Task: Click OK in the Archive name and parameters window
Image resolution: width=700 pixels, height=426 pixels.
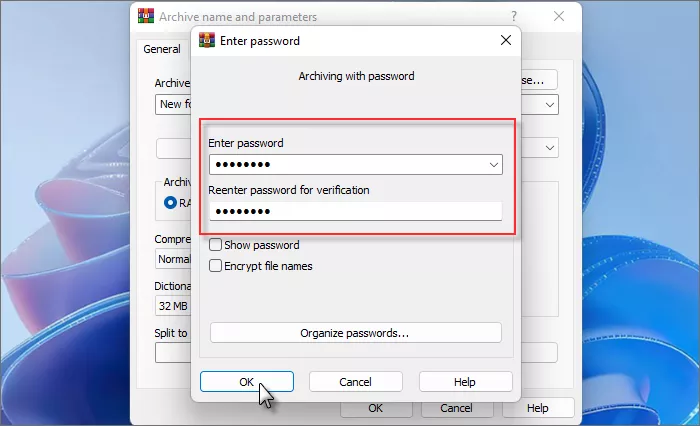Action: 375,408
